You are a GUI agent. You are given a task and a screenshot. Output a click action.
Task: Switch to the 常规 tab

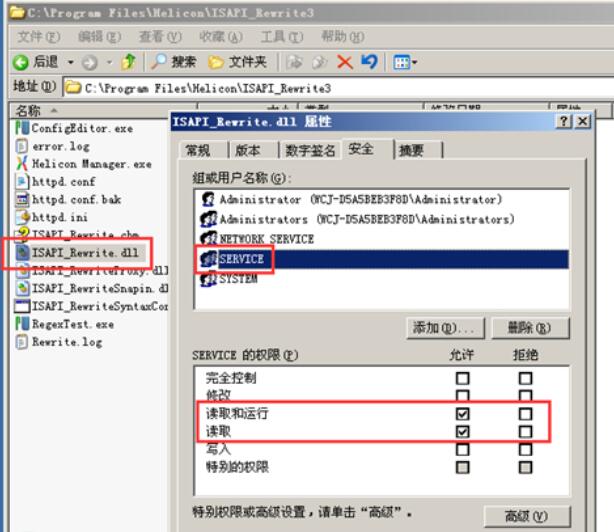[x=198, y=150]
